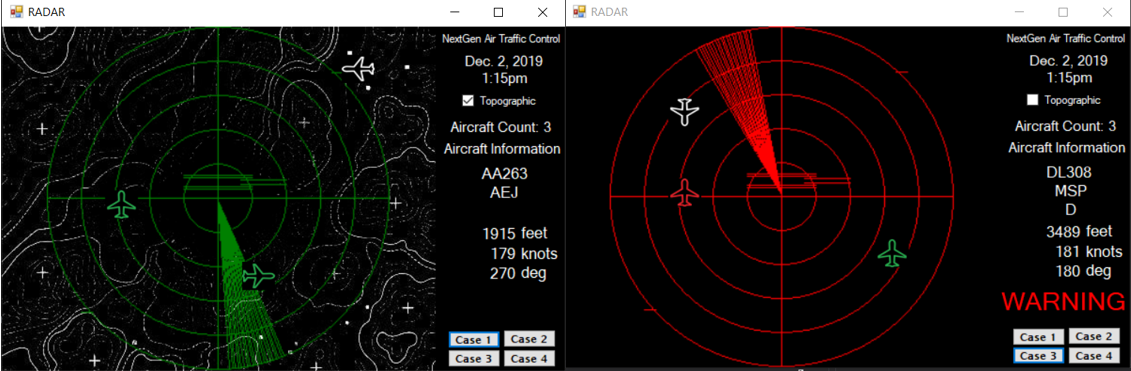Select the red aircraft icon in right radar
The width and height of the screenshot is (1131, 371).
coord(685,193)
